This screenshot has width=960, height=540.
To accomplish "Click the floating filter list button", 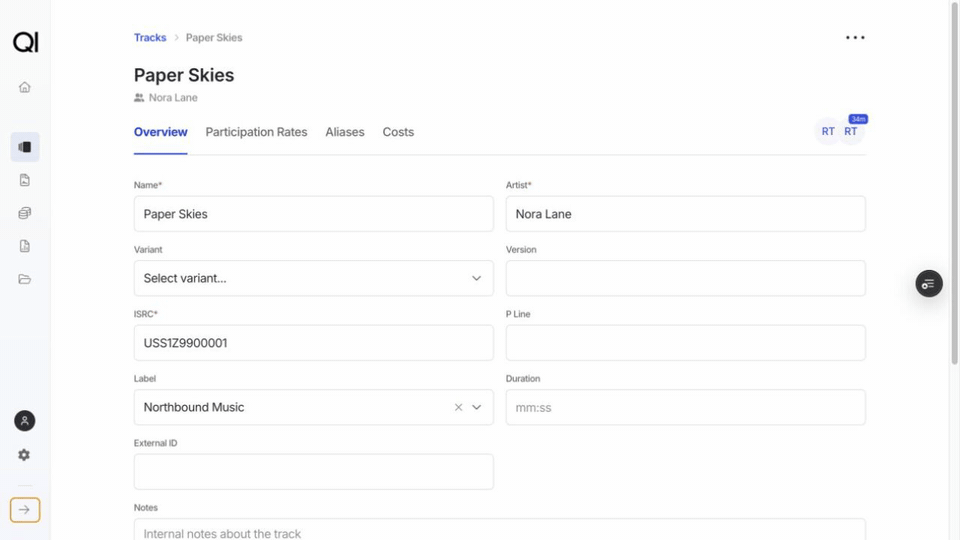I will pos(929,283).
